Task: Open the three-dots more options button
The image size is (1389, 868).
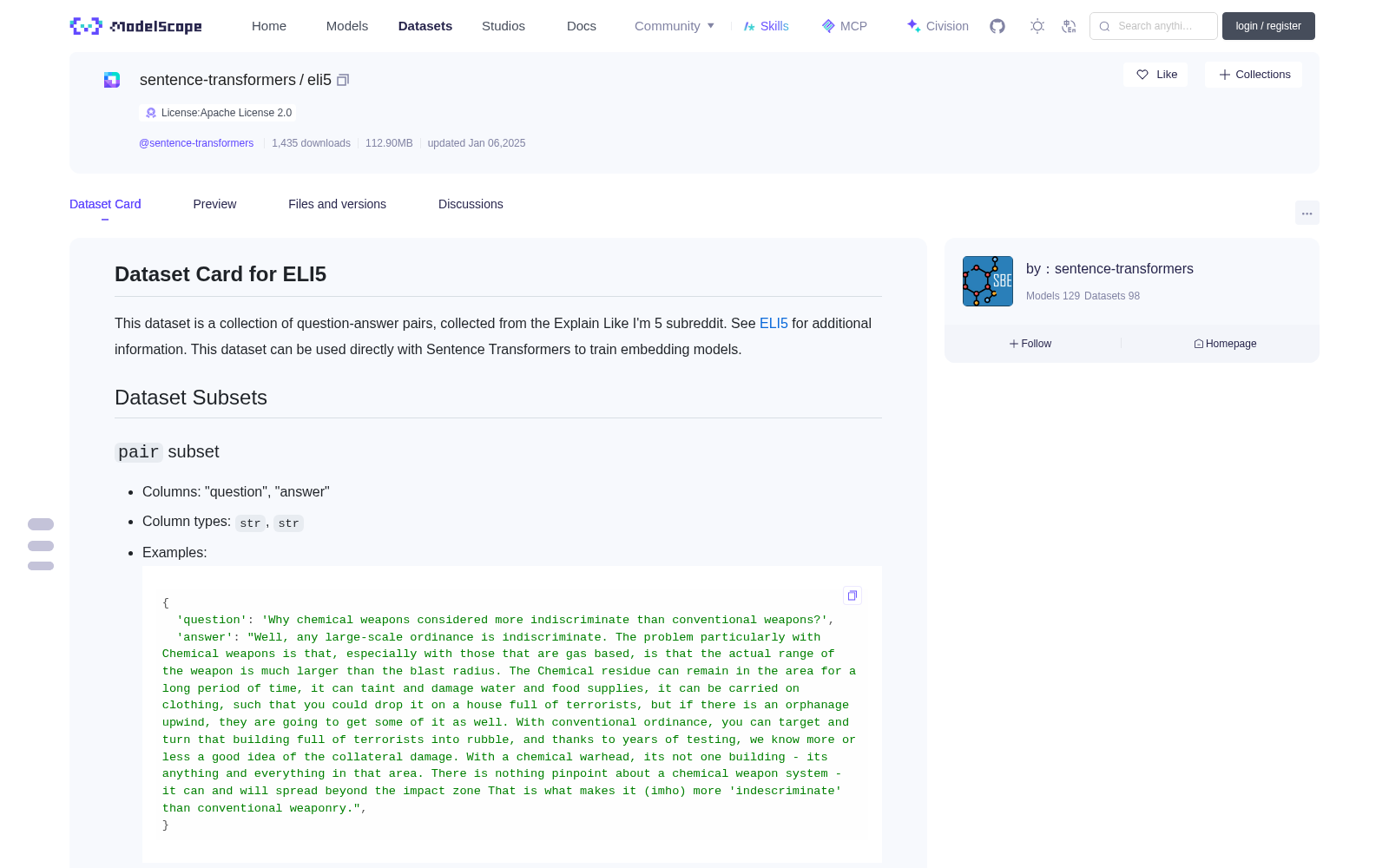Action: pos(1307,213)
